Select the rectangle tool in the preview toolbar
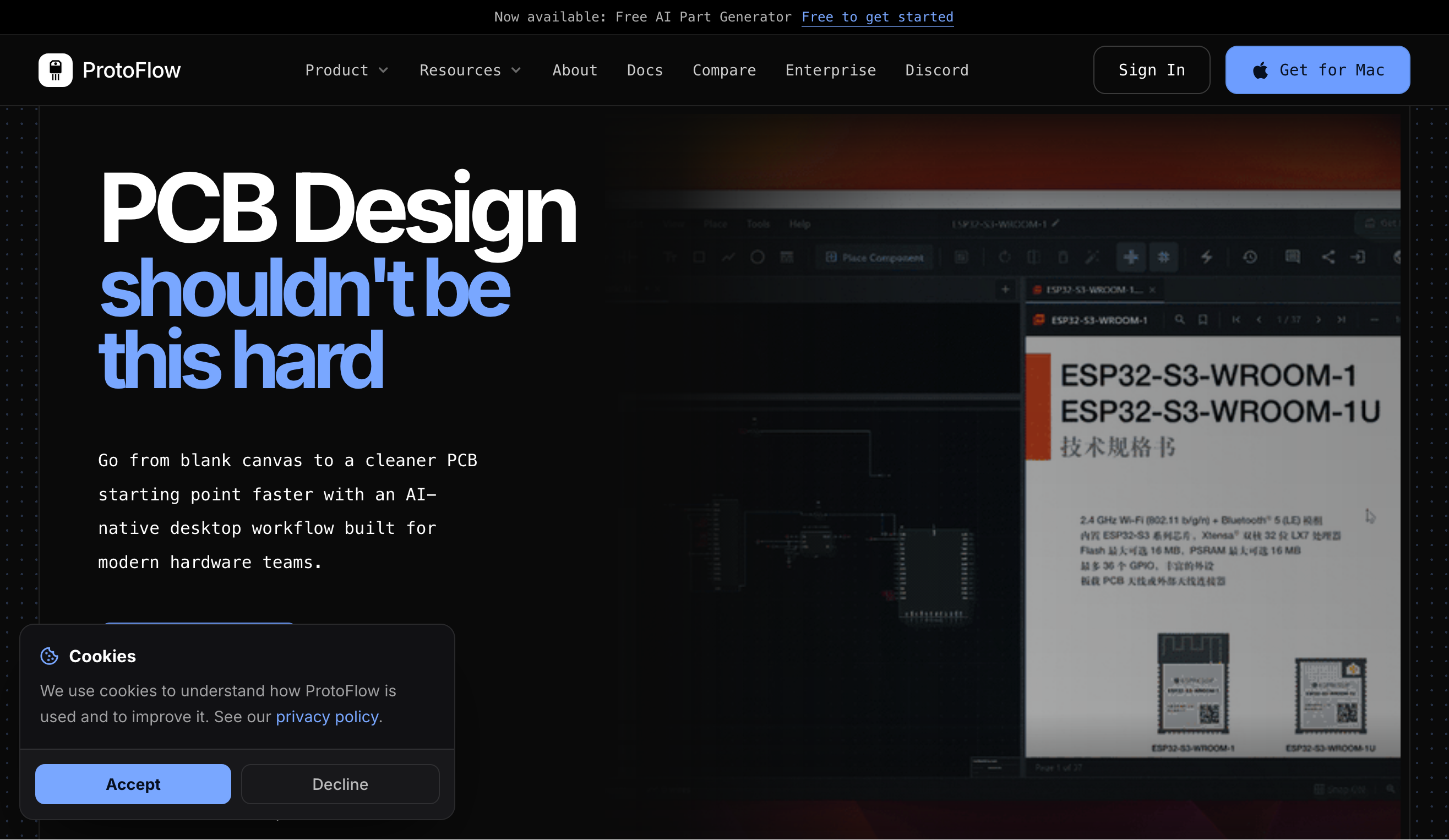 [x=699, y=257]
